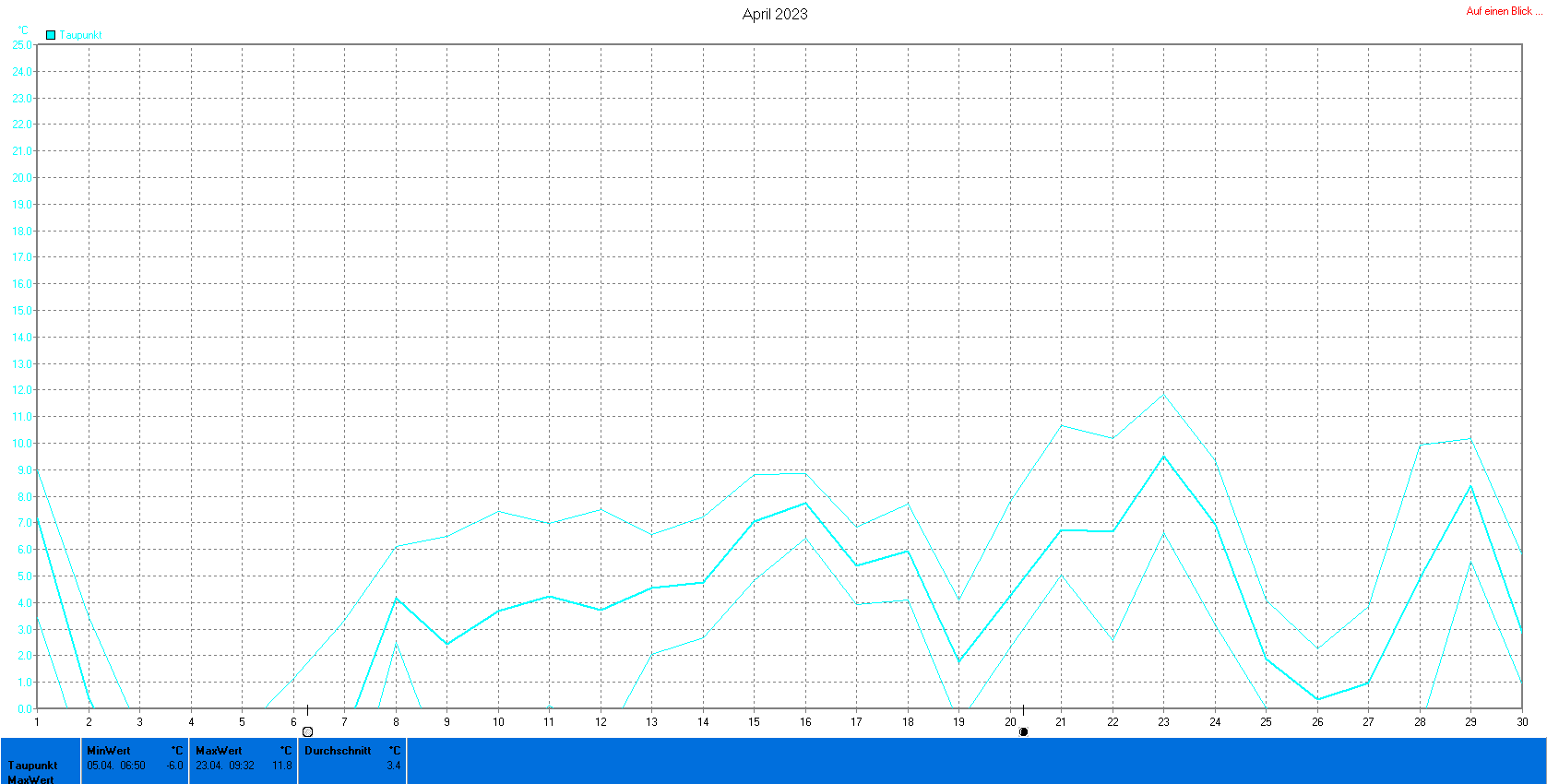The height and width of the screenshot is (784, 1547).
Task: Select the '05.04. 06:50' minimum timestamp
Action: tap(116, 766)
